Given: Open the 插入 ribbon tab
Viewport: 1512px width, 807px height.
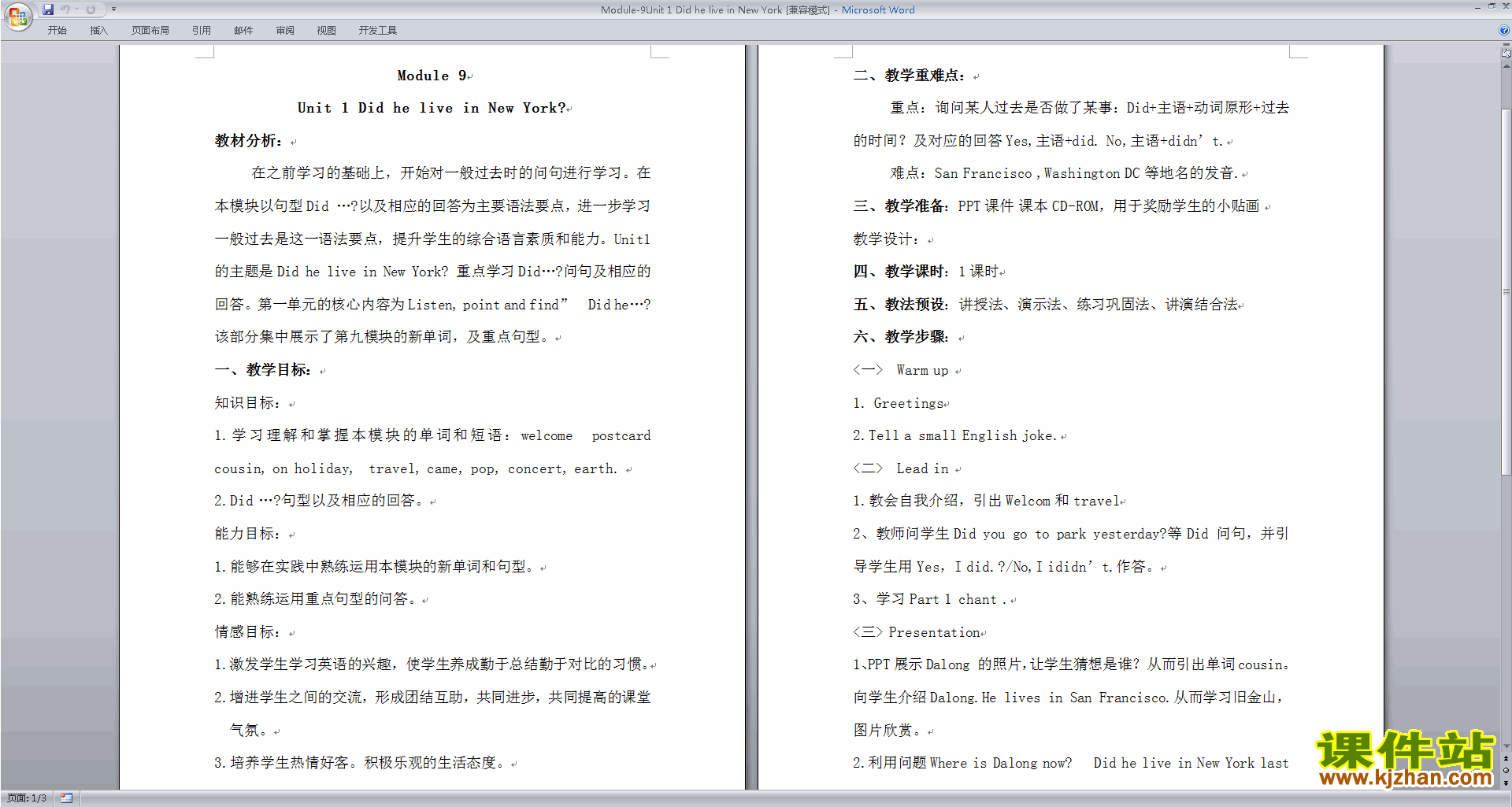Looking at the screenshot, I should tap(98, 31).
